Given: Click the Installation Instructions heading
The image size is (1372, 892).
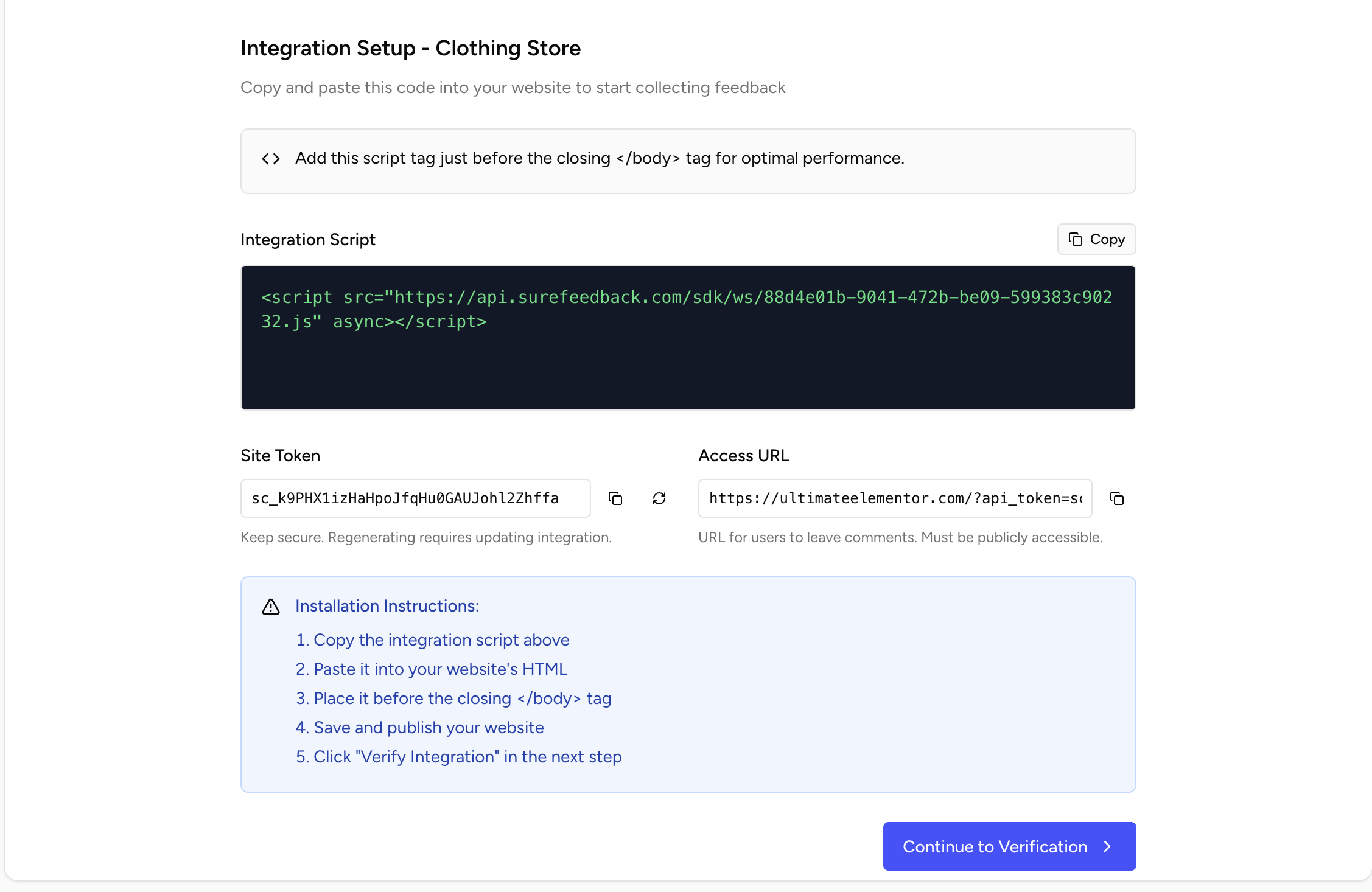Looking at the screenshot, I should tap(387, 606).
